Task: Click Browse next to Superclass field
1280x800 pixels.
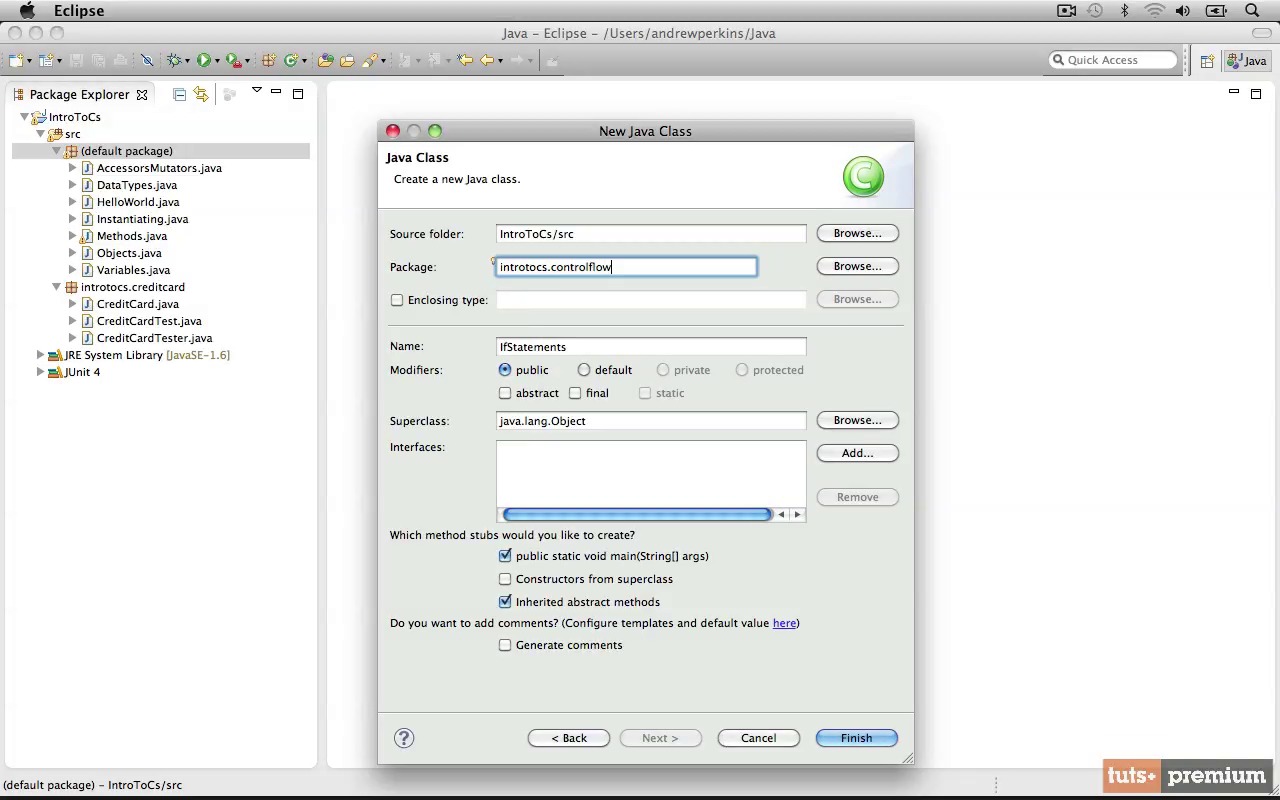Action: (858, 420)
